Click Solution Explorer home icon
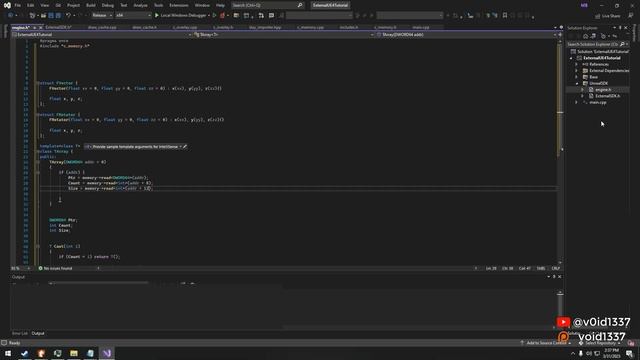 (585, 36)
